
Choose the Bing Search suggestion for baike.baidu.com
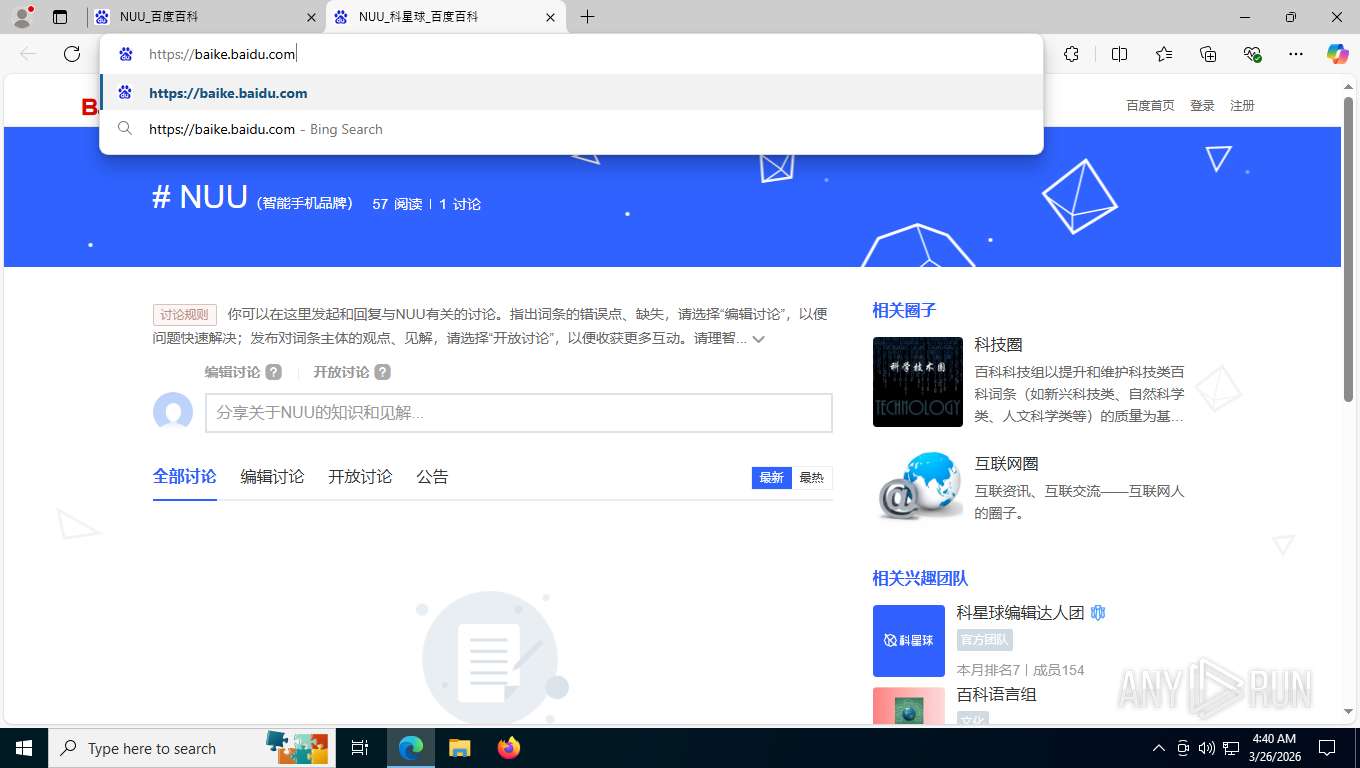click(x=571, y=129)
